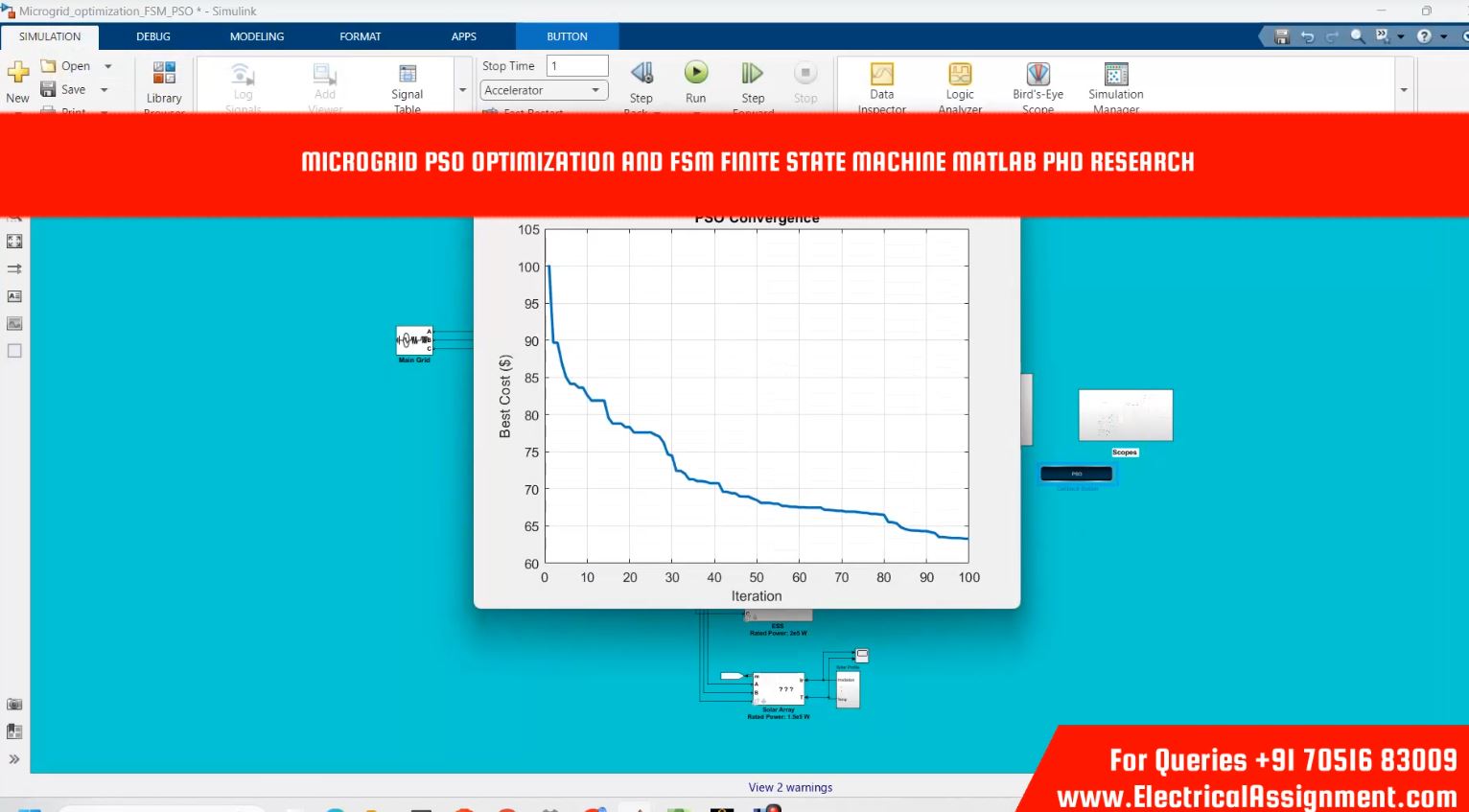Toggle the annotation text tool in left palette
This screenshot has width=1469, height=812.
pyautogui.click(x=14, y=296)
